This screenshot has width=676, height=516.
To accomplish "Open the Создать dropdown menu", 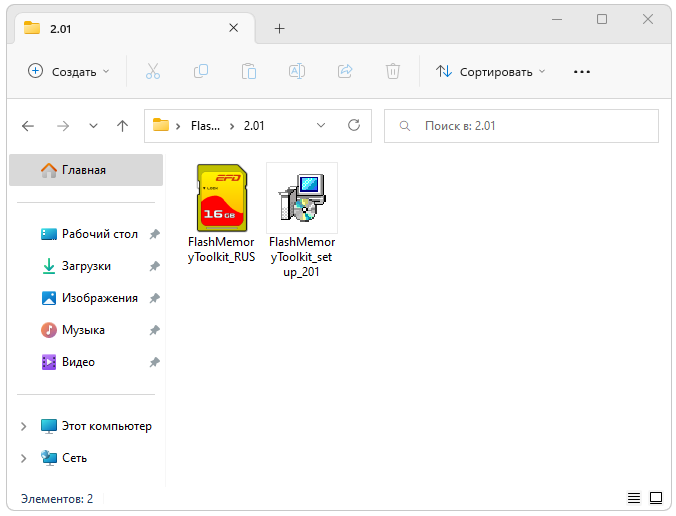I will click(68, 71).
